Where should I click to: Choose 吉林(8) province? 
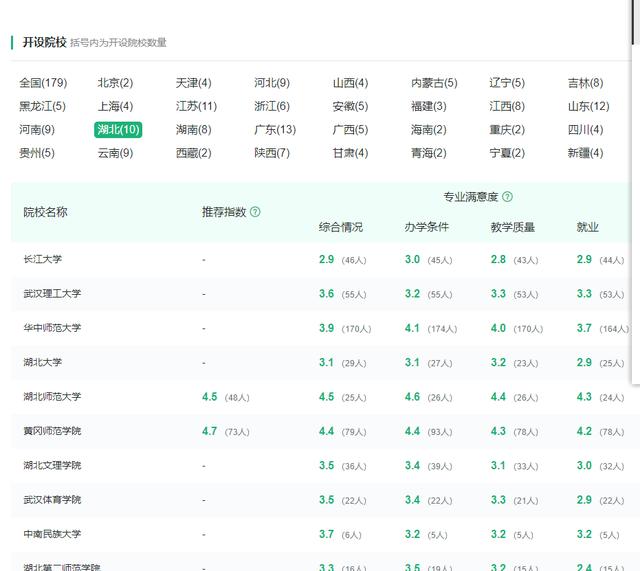pos(585,83)
